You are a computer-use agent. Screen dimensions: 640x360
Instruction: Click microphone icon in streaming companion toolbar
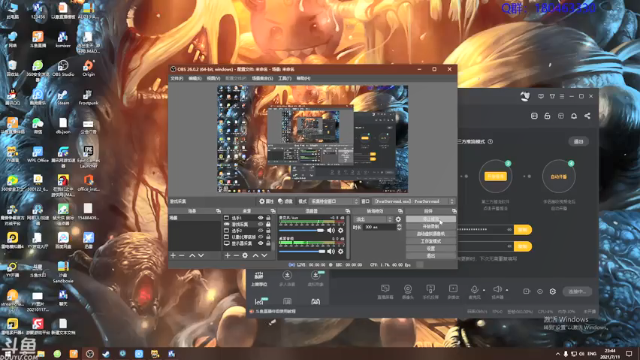tap(474, 291)
